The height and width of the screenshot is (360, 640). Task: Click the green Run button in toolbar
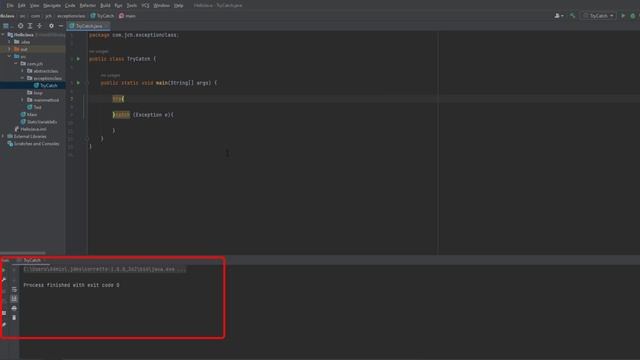click(623, 16)
